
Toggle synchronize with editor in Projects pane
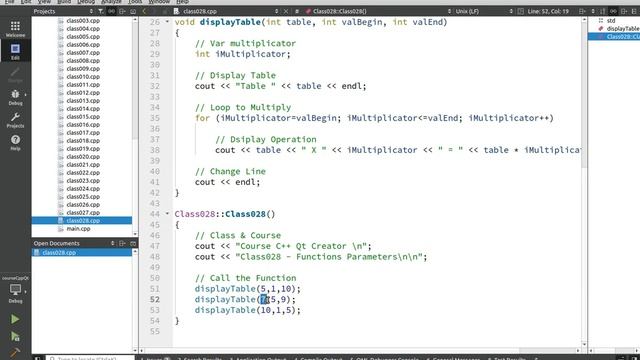pos(111,11)
